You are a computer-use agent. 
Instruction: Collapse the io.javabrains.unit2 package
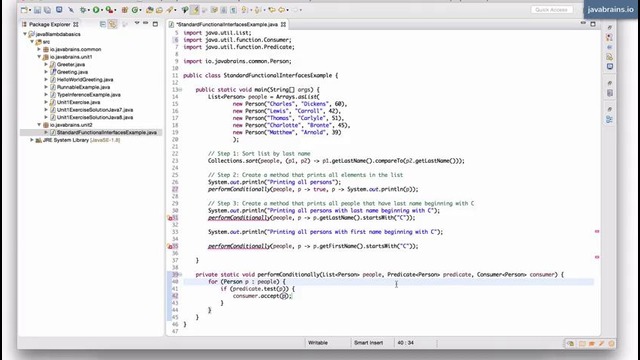(x=39, y=125)
